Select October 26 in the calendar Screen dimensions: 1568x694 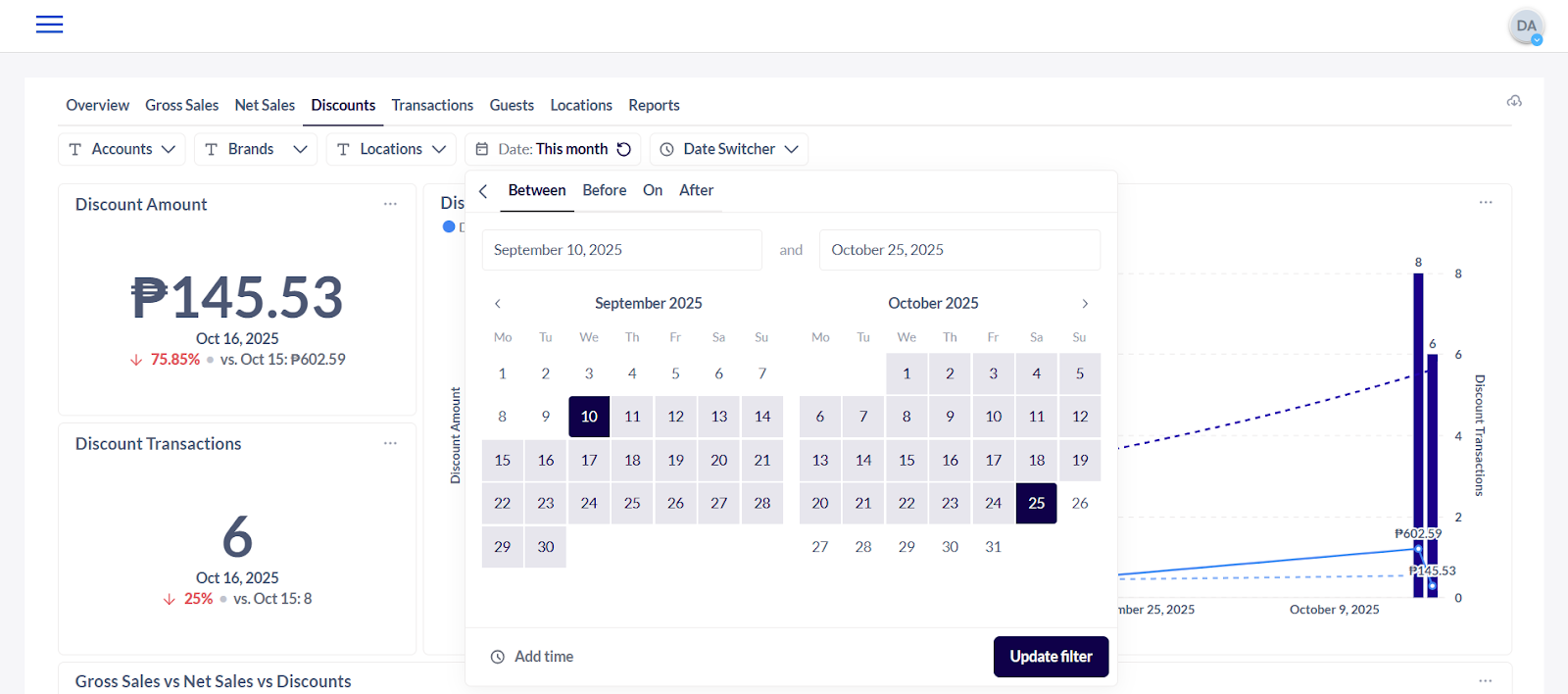(1080, 503)
